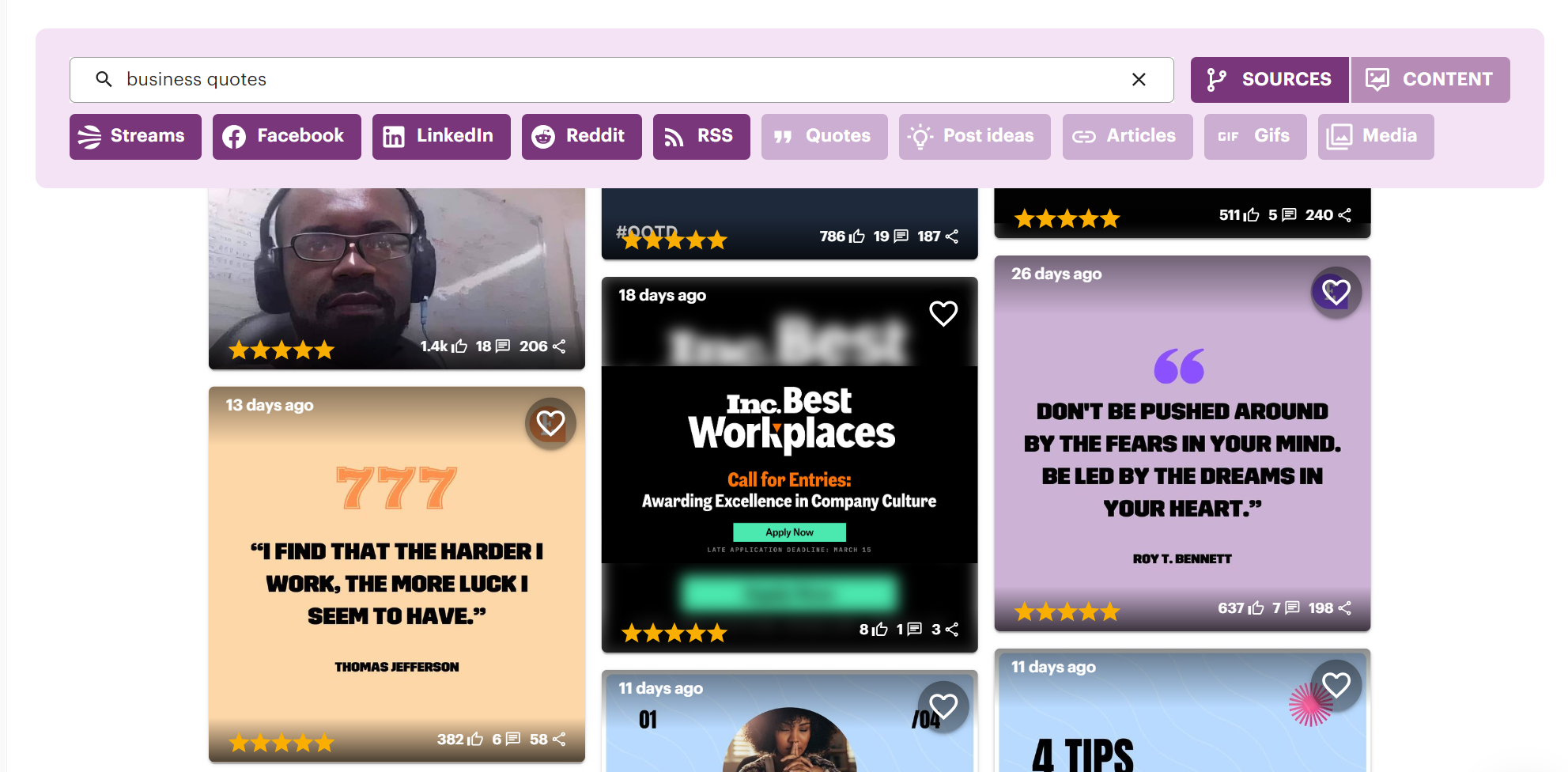Click like icon beside 1.4k count
1568x772 pixels.
click(x=459, y=346)
